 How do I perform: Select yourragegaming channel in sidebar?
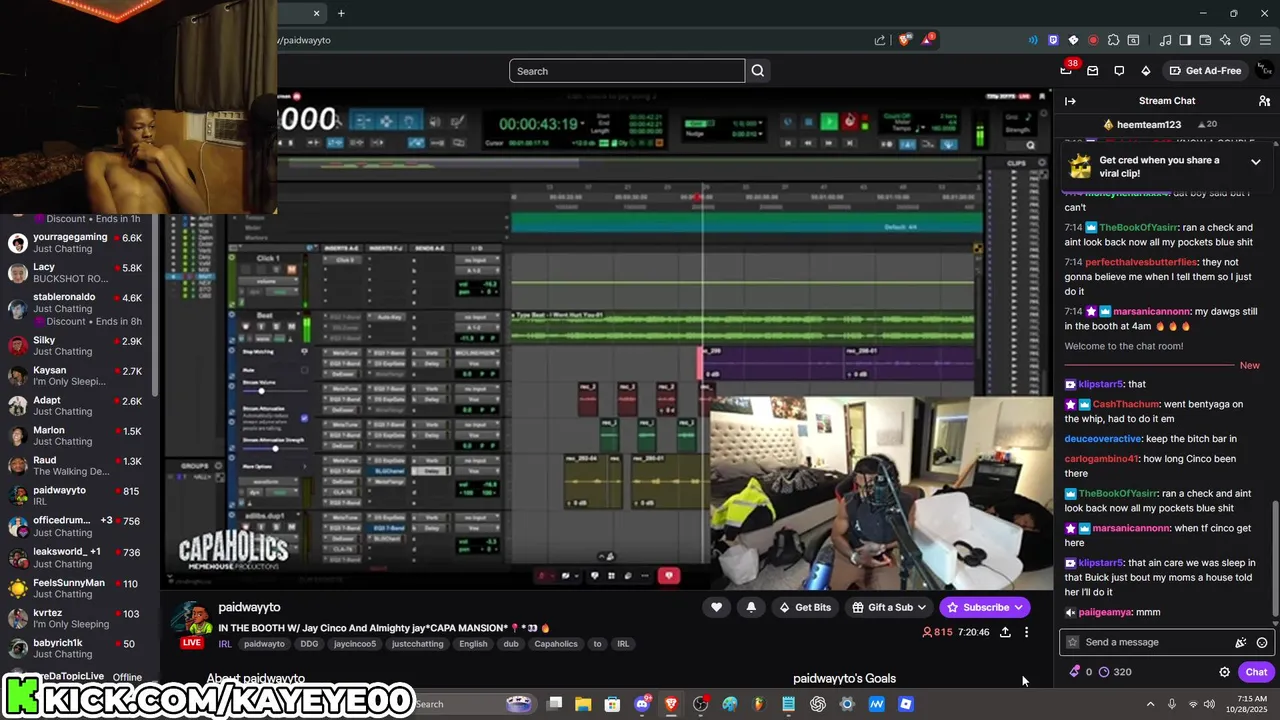(76, 244)
